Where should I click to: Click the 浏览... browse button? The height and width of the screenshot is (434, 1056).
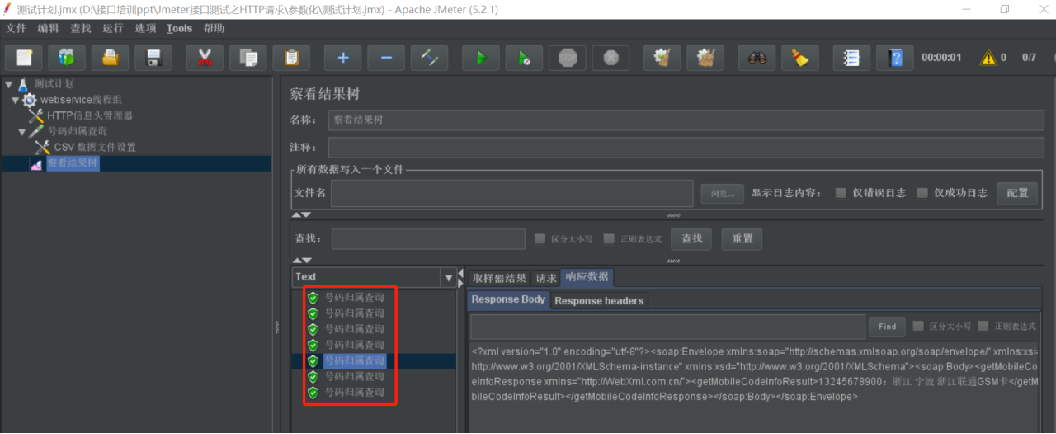[x=722, y=193]
